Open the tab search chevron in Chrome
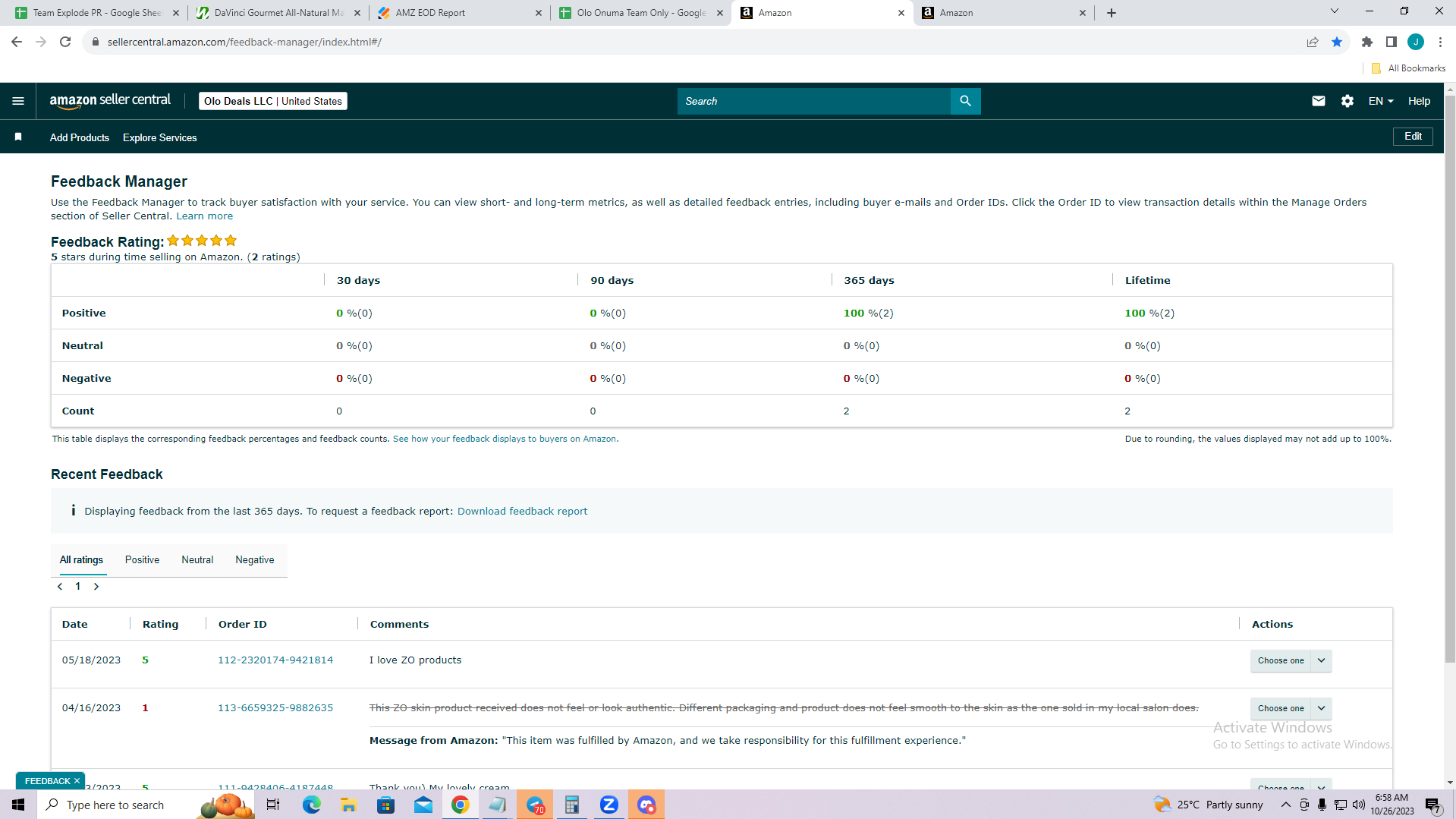The height and width of the screenshot is (819, 1456). coord(1335,11)
